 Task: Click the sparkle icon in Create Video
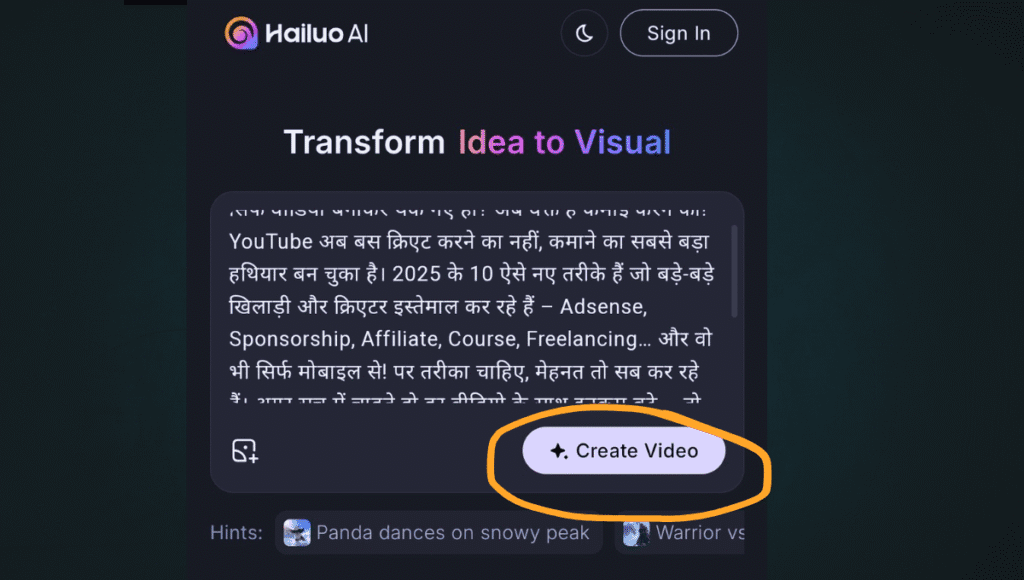558,451
